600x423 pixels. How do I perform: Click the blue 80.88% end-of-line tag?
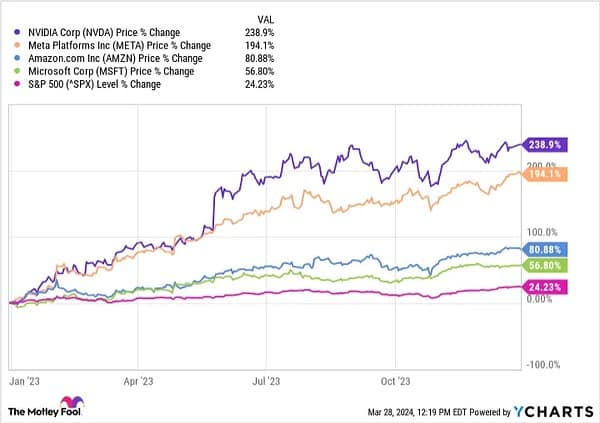546,248
